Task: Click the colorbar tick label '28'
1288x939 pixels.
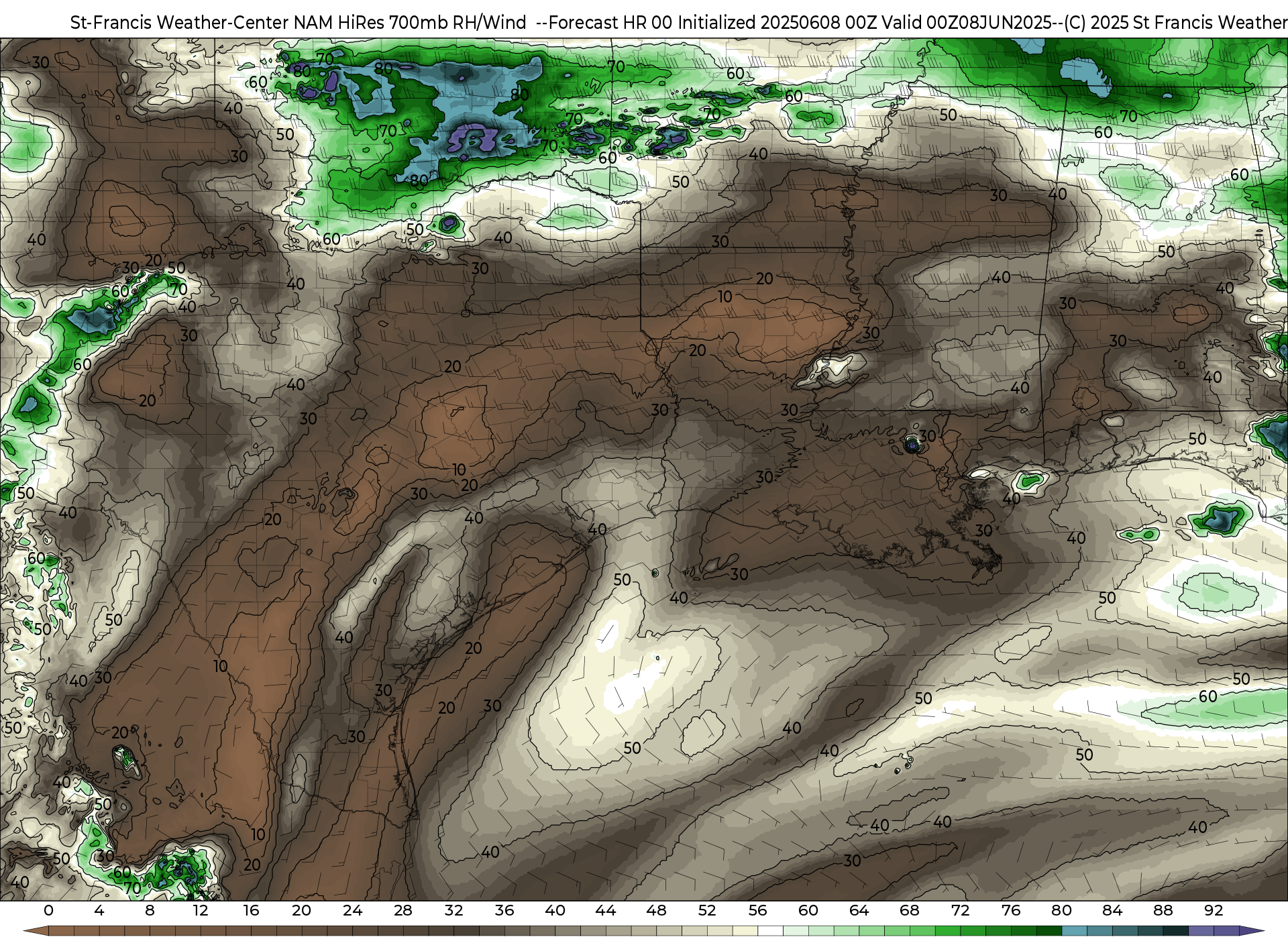Action: (403, 910)
